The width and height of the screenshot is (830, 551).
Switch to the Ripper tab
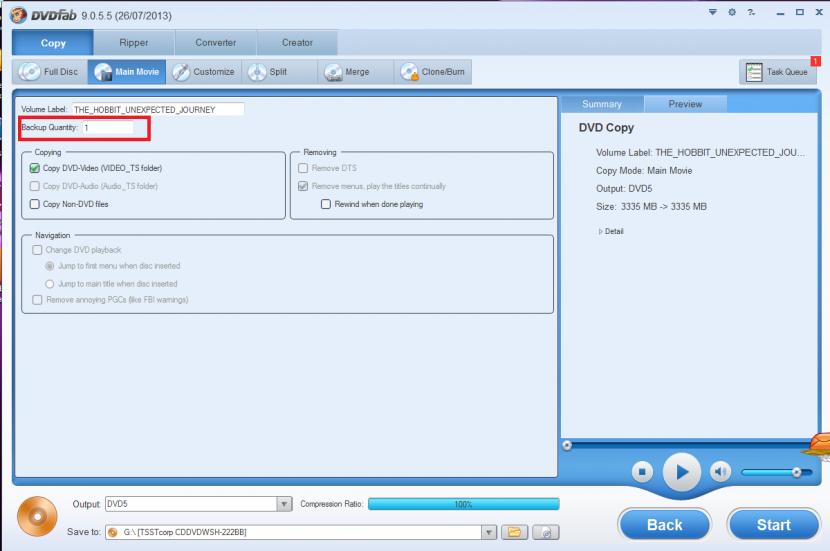click(x=134, y=43)
